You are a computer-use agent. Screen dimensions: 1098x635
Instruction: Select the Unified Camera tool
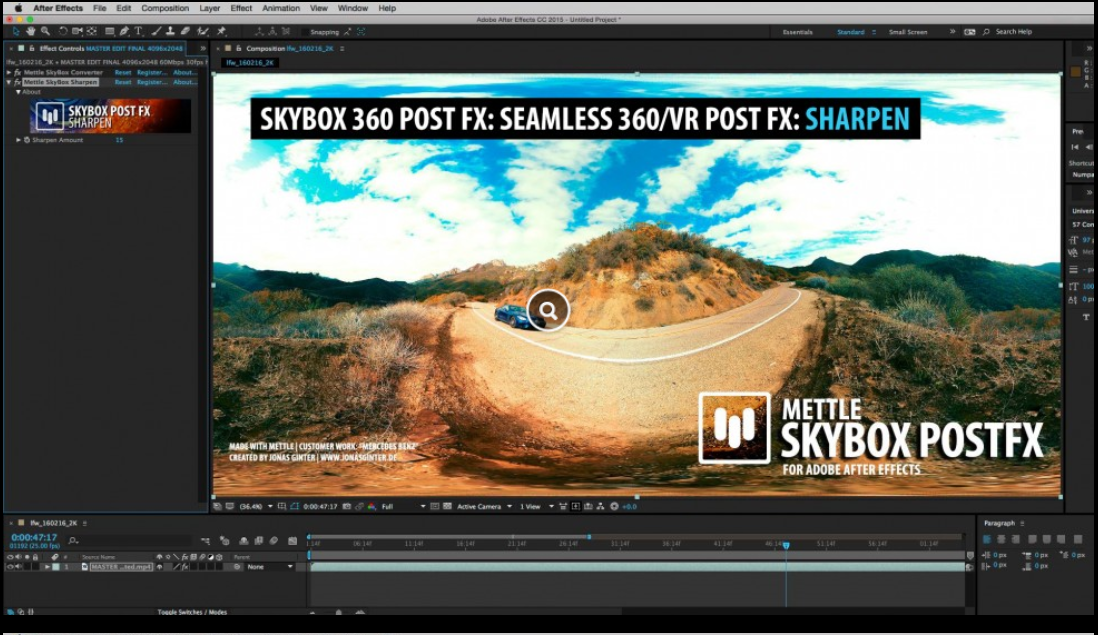click(x=77, y=32)
